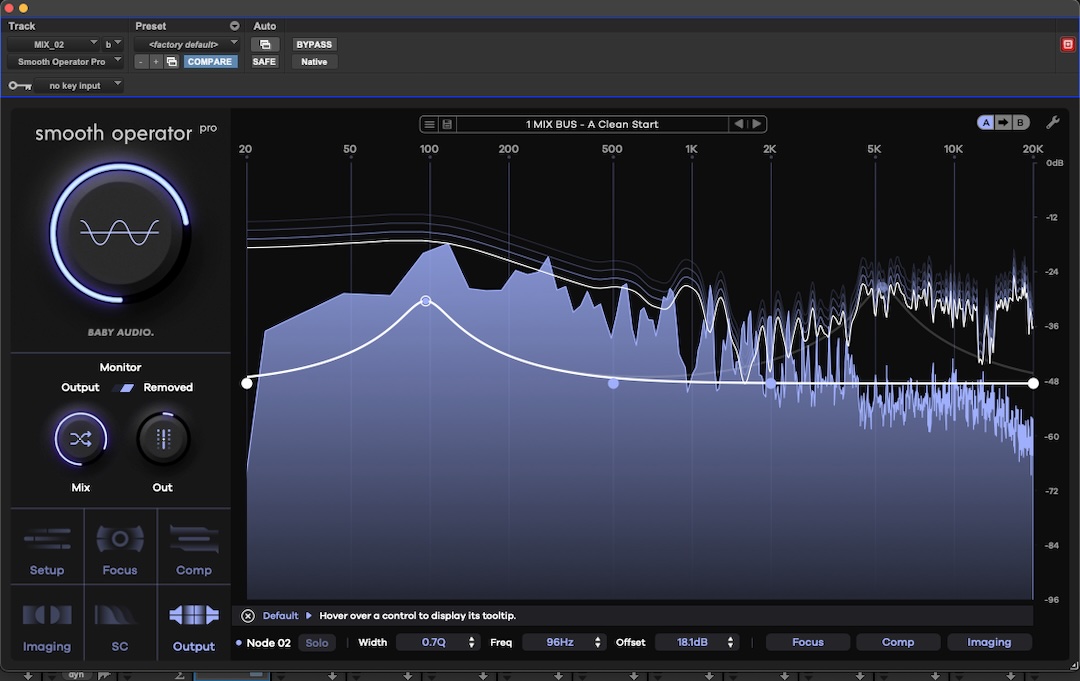Open the automation enable window icon

pos(264,45)
